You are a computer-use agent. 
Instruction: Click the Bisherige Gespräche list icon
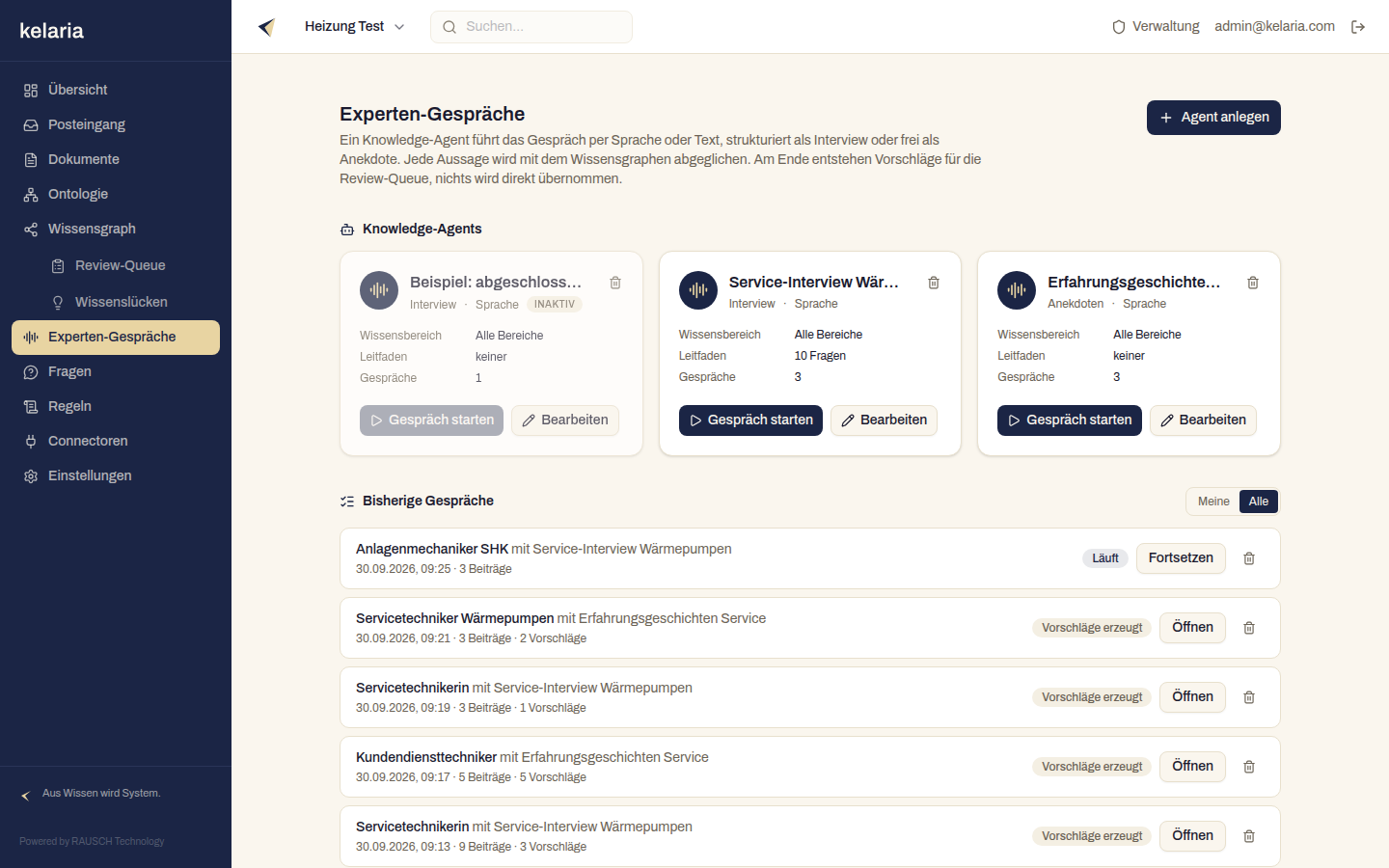pos(347,502)
